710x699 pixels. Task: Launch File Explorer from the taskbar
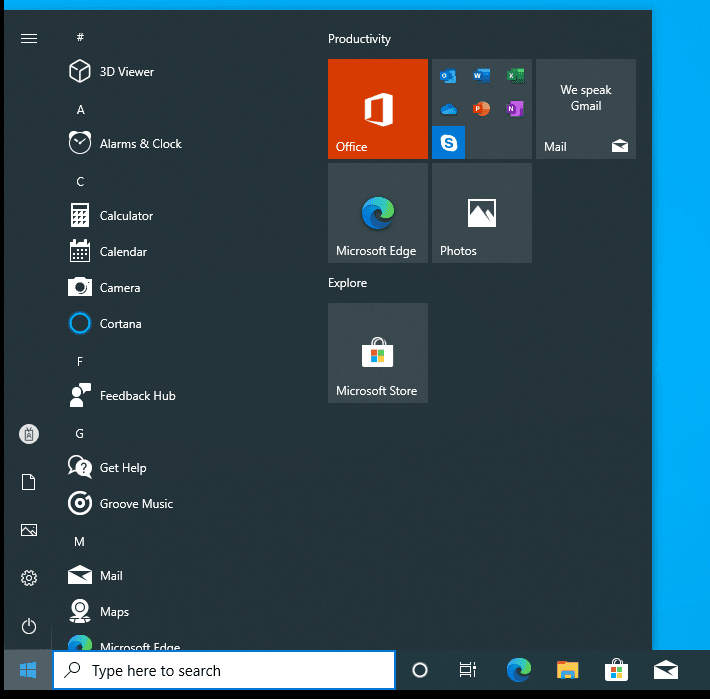(568, 670)
